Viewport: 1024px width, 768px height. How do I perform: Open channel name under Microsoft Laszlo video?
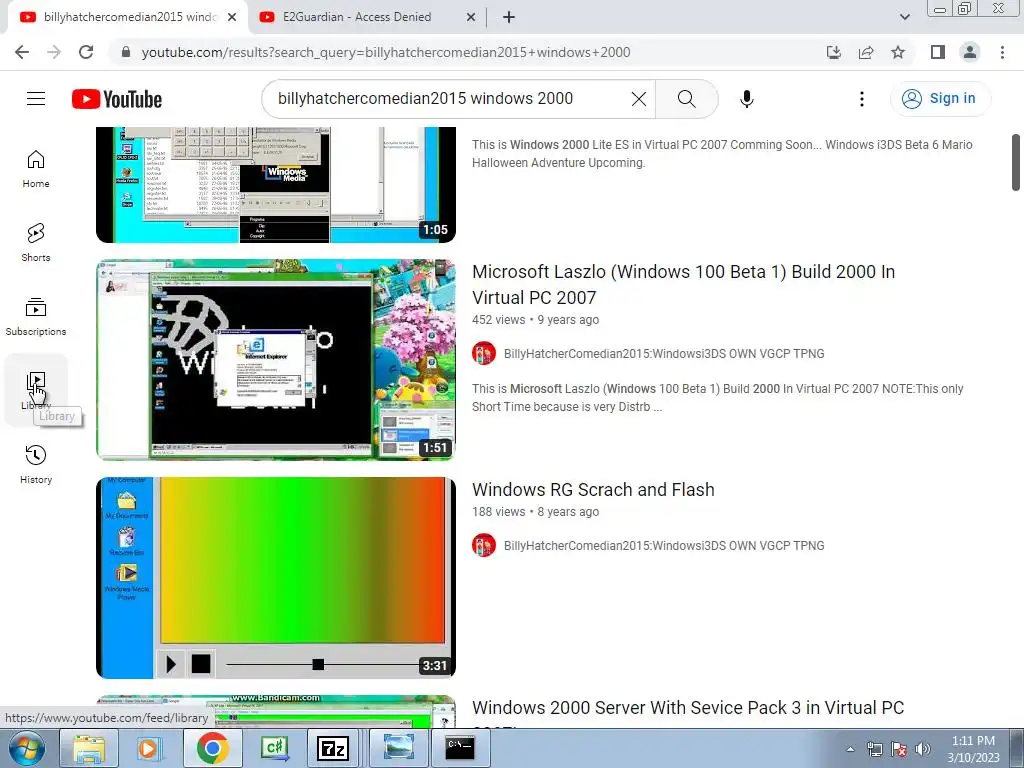coord(664,353)
